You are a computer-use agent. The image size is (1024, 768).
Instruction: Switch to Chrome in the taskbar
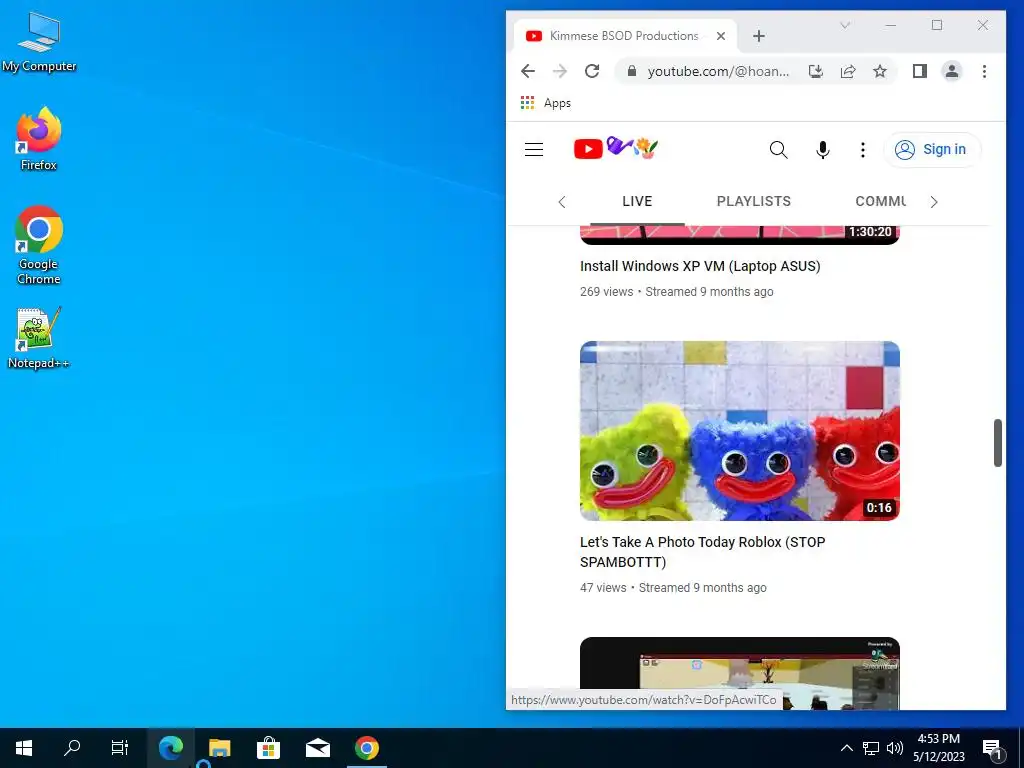366,748
